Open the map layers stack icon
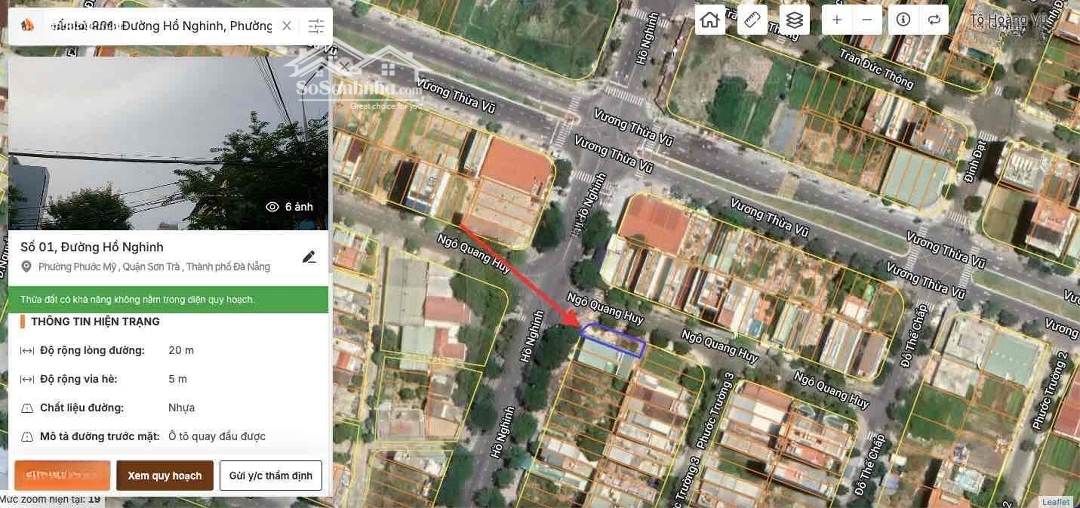The image size is (1080, 508). pyautogui.click(x=795, y=20)
